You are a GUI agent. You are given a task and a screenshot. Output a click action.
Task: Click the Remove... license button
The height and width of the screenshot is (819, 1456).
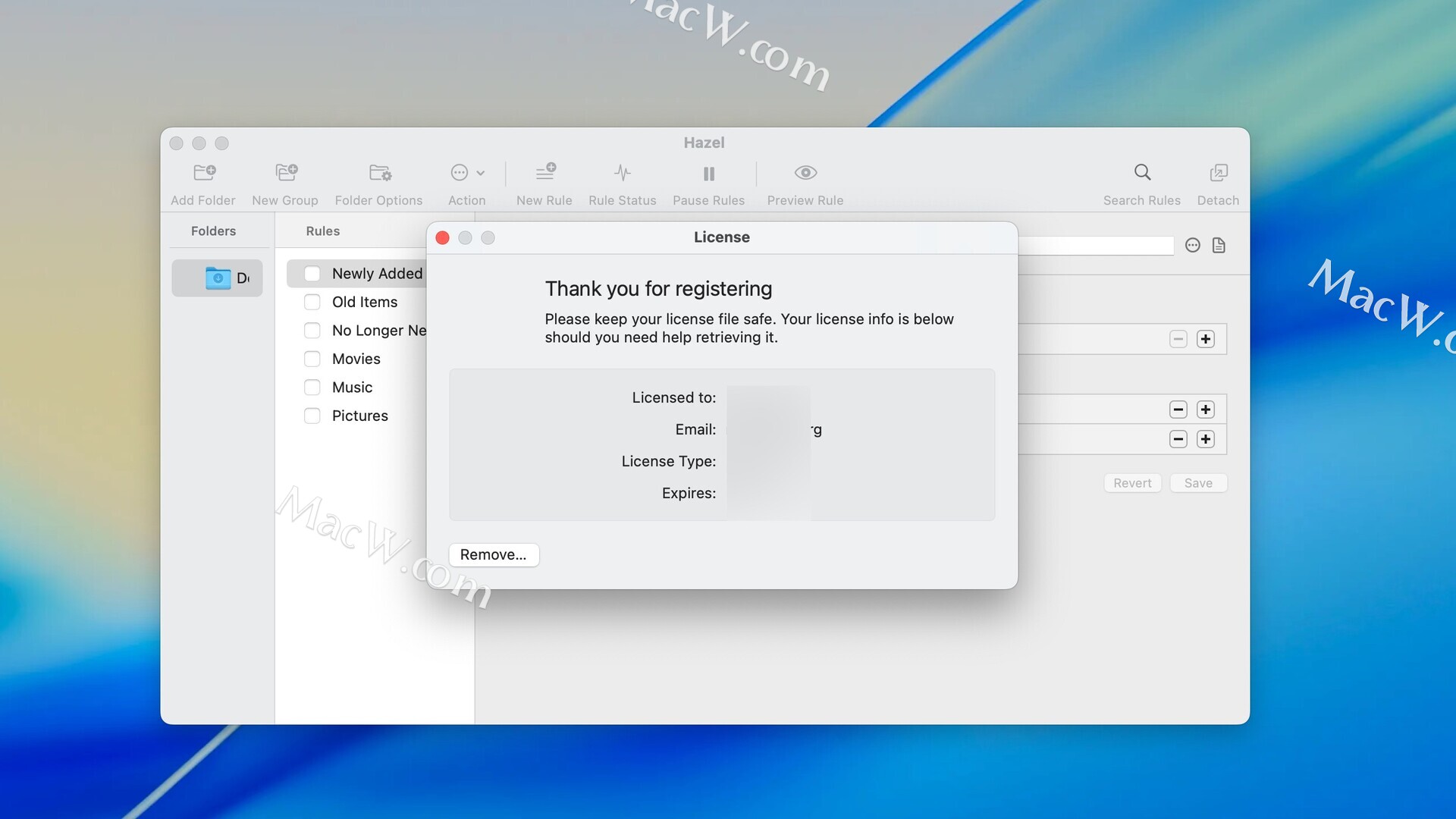494,554
